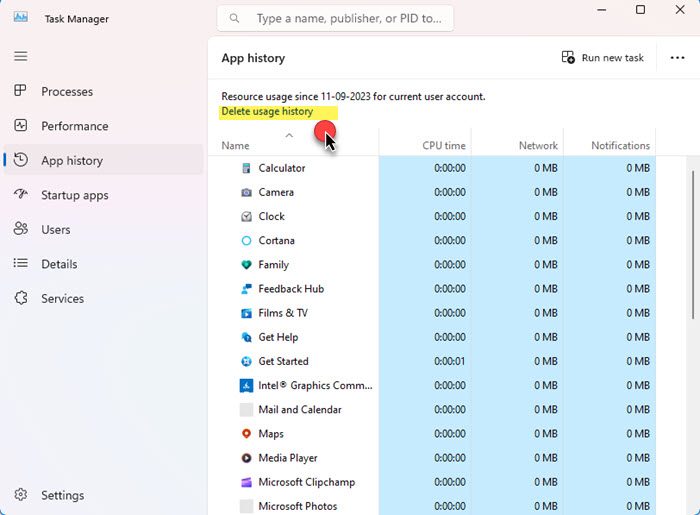Image resolution: width=700 pixels, height=515 pixels.
Task: Click the Startup apps gauge icon
Action: [21, 194]
